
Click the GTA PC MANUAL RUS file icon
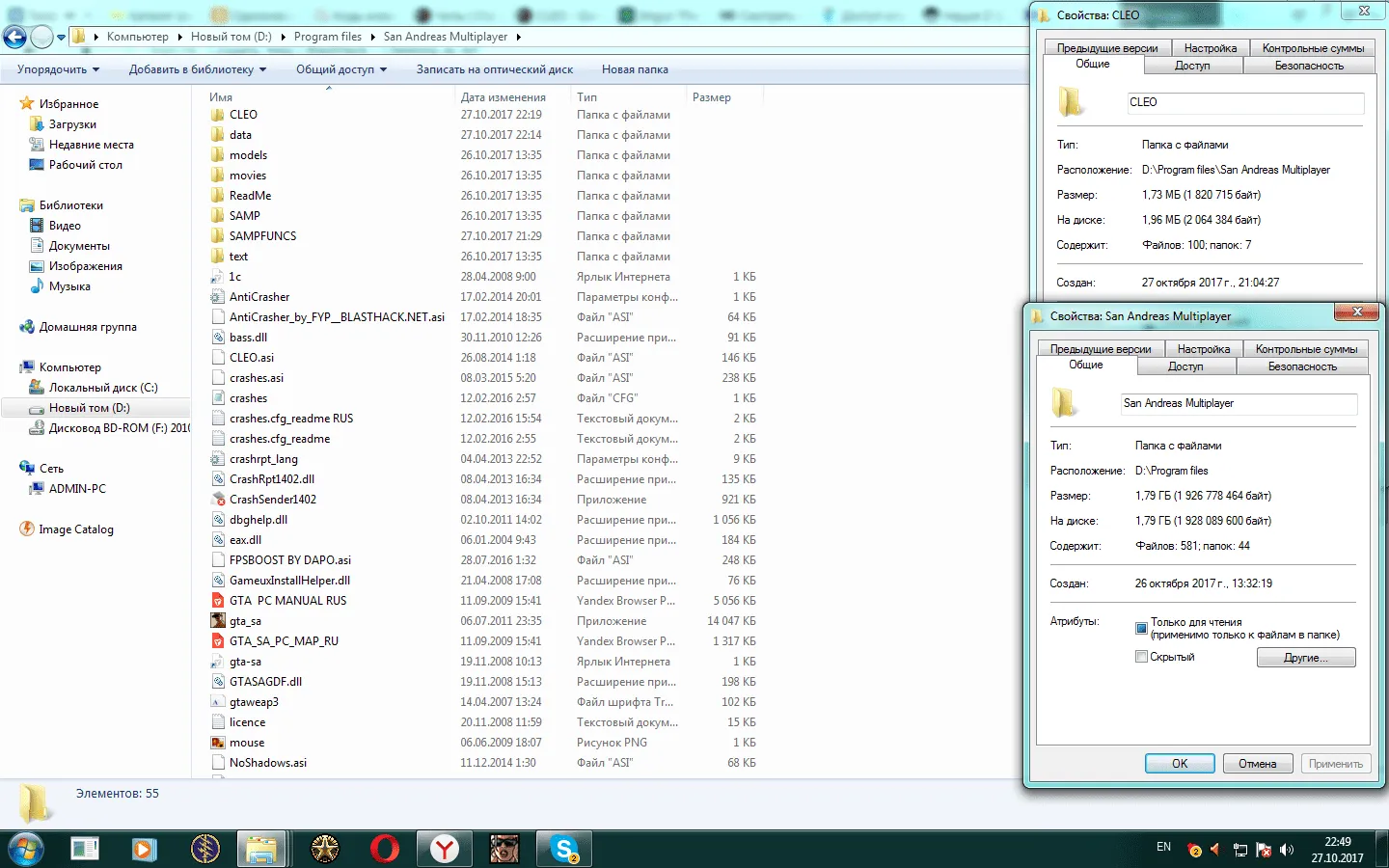(218, 601)
